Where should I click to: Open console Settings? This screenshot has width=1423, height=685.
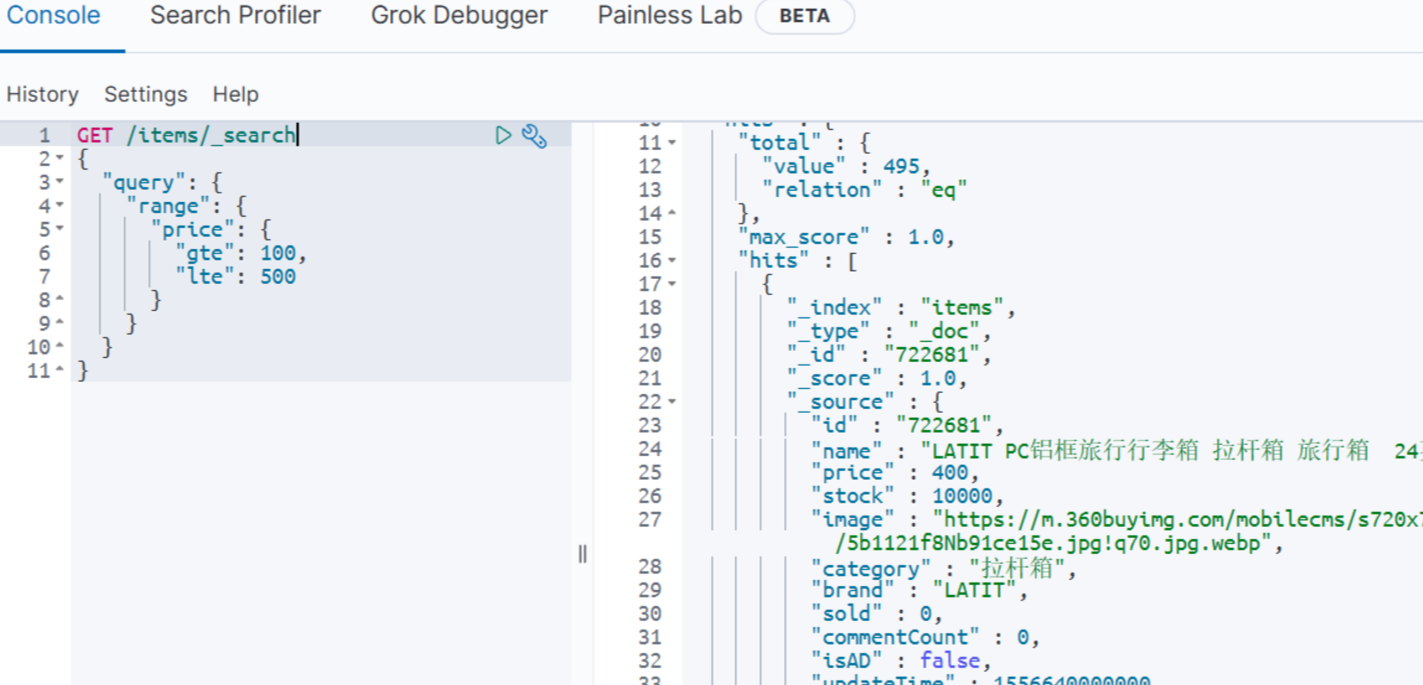[x=146, y=94]
